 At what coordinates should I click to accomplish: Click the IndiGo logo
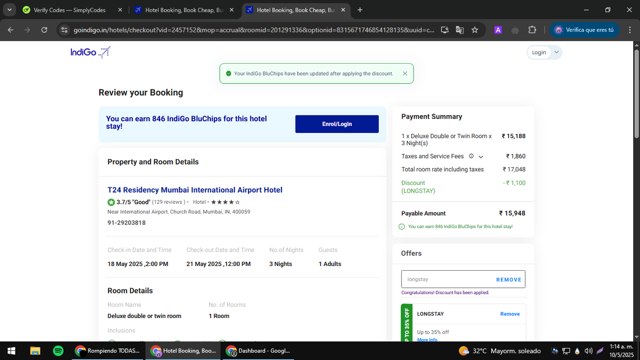point(90,52)
